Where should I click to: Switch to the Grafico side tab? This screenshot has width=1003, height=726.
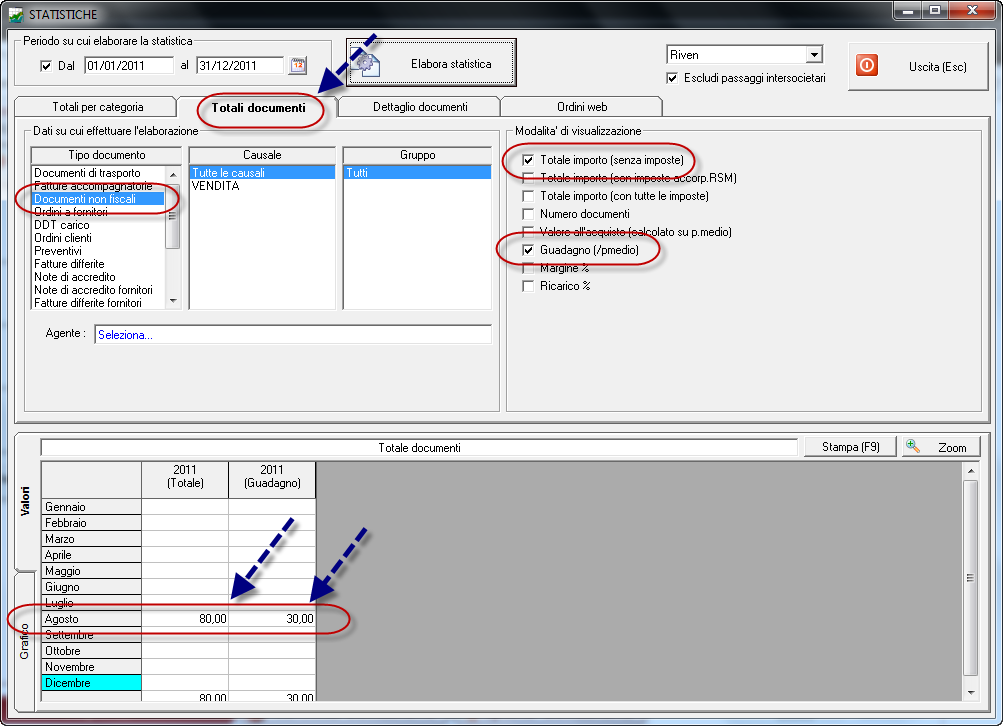coord(25,641)
